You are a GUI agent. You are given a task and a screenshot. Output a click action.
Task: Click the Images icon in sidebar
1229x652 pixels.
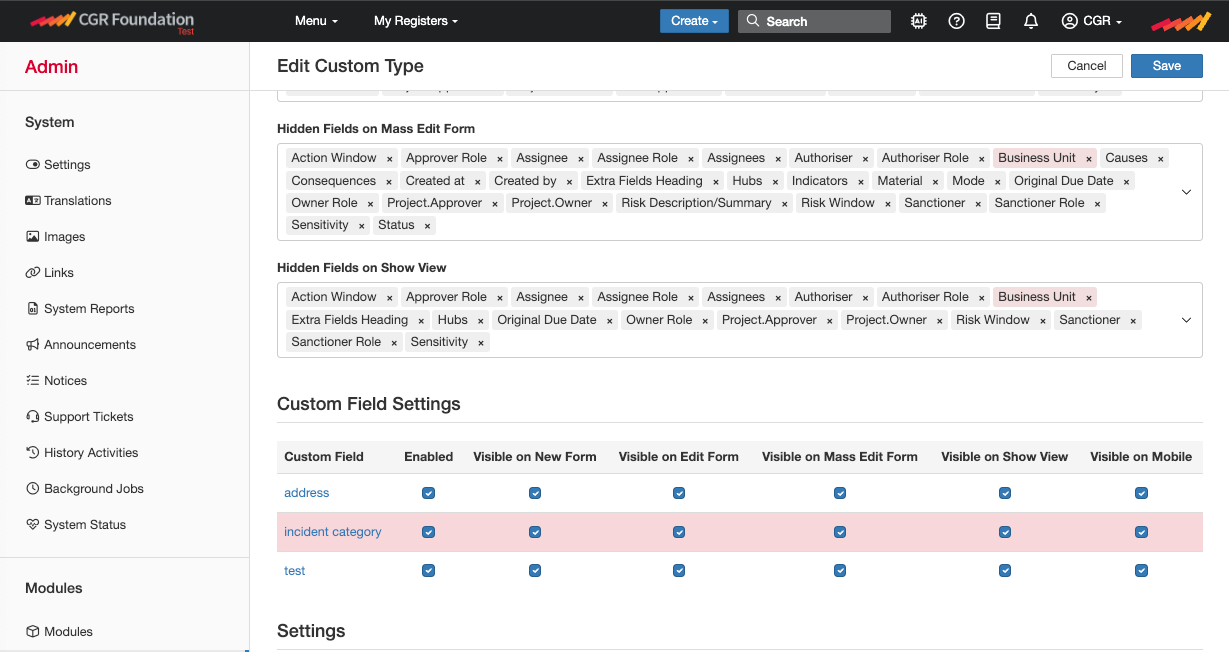click(33, 236)
